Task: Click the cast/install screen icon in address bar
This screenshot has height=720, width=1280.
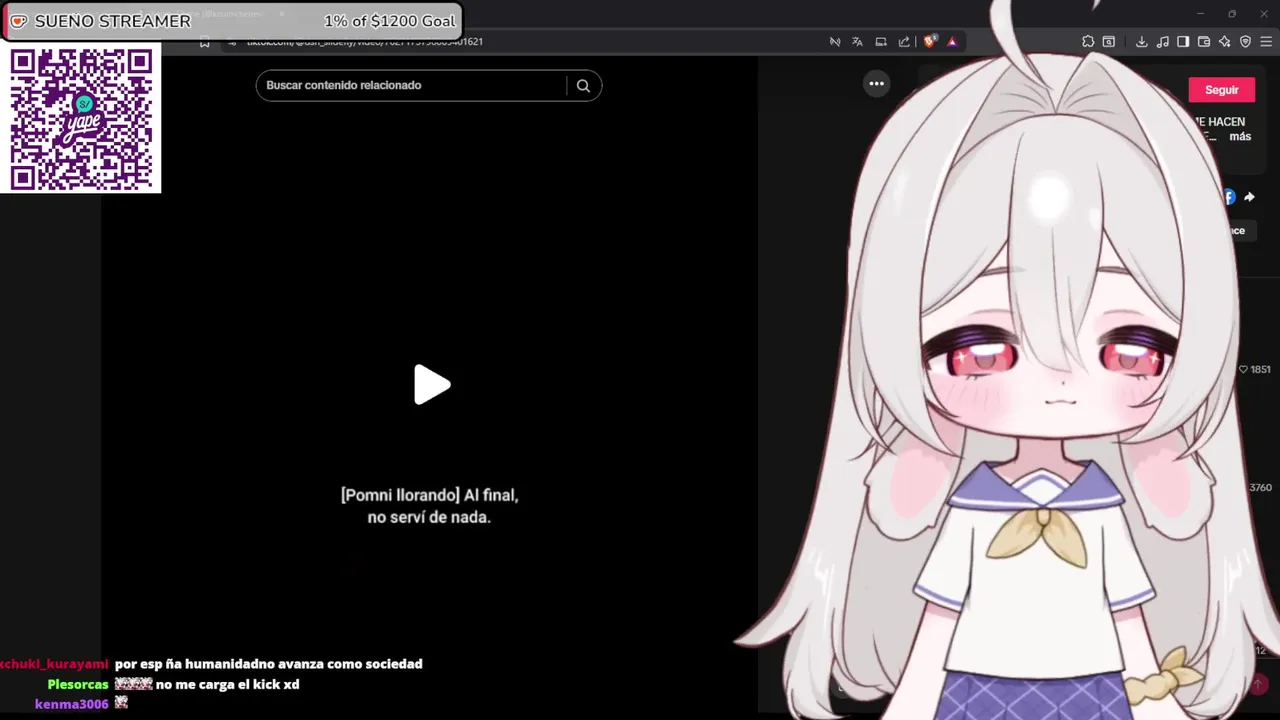Action: pos(881,42)
